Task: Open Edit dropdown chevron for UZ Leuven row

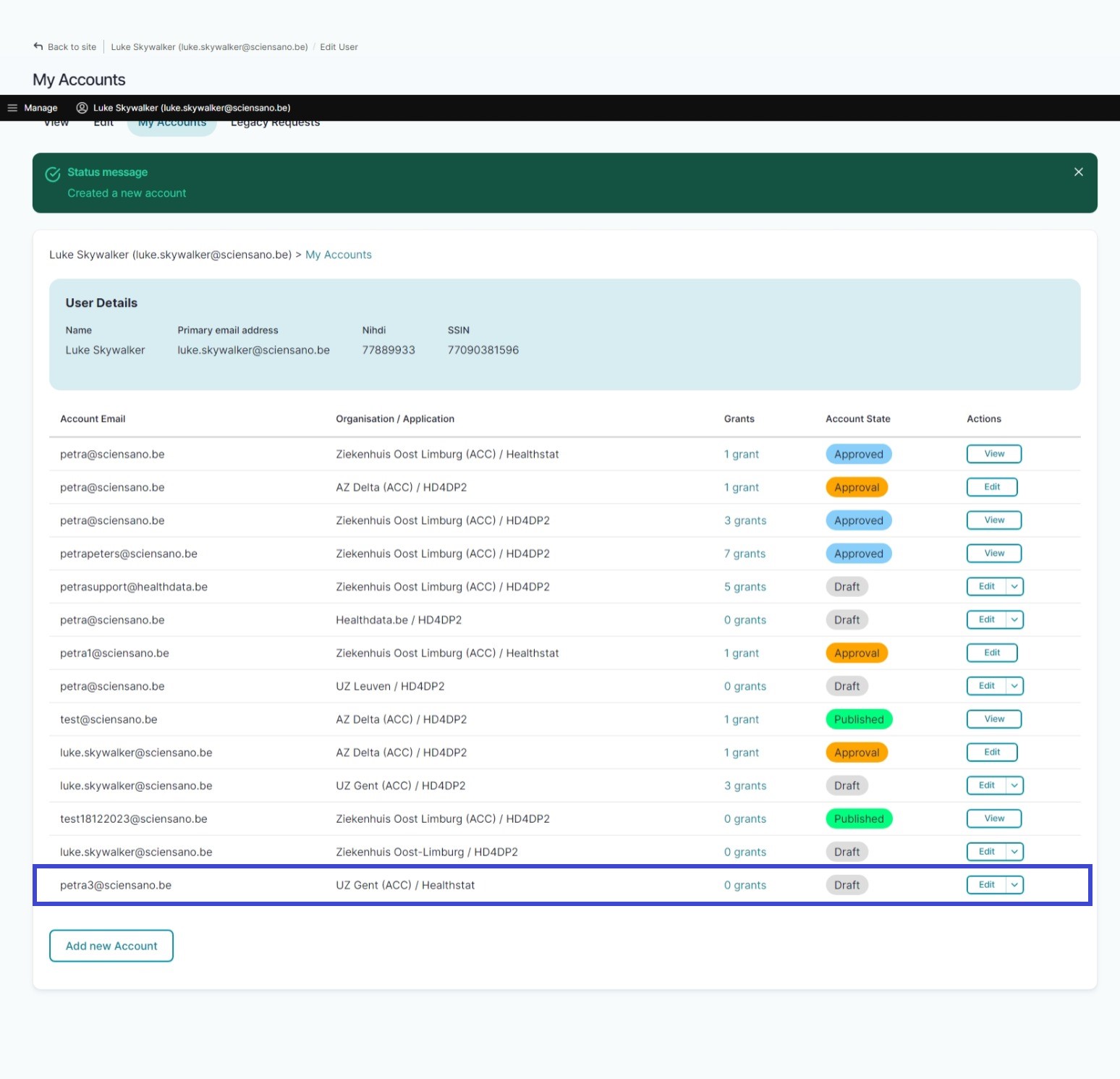Action: click(x=1014, y=685)
